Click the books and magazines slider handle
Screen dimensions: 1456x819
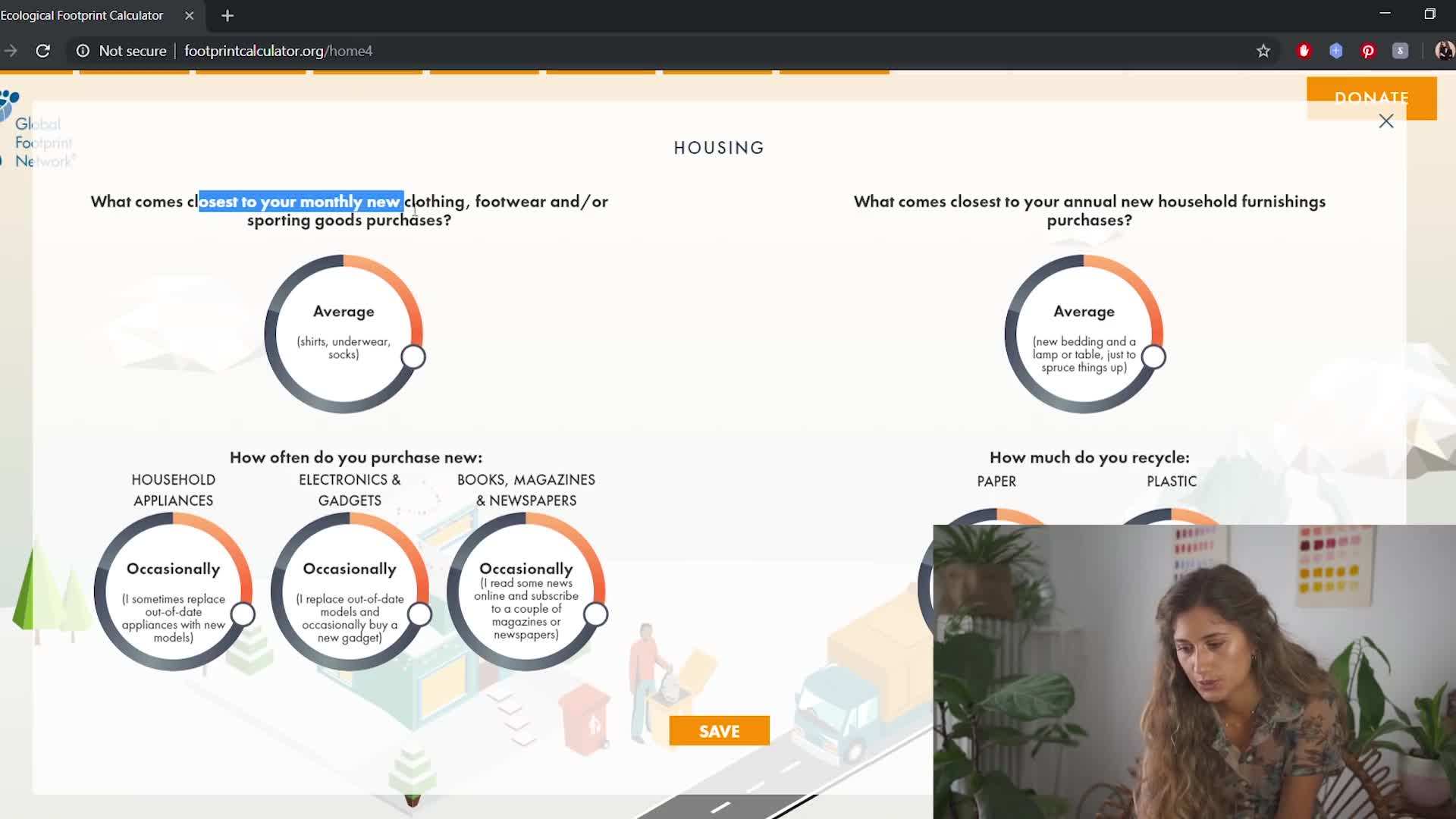click(596, 614)
